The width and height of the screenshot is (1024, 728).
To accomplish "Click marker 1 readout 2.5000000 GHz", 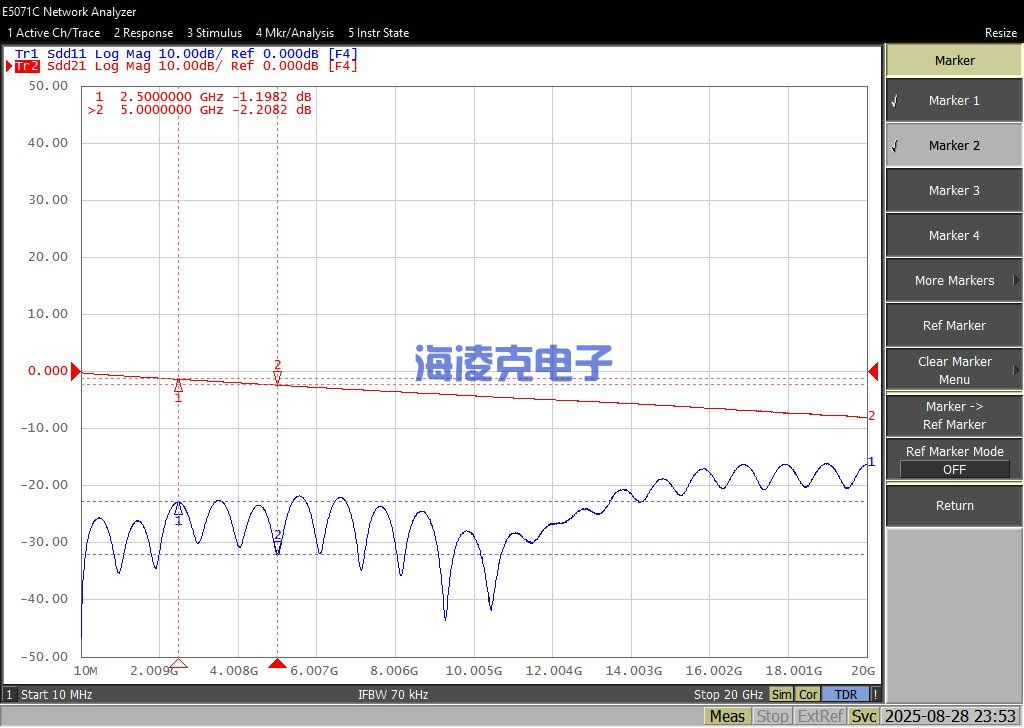I will point(203,97).
